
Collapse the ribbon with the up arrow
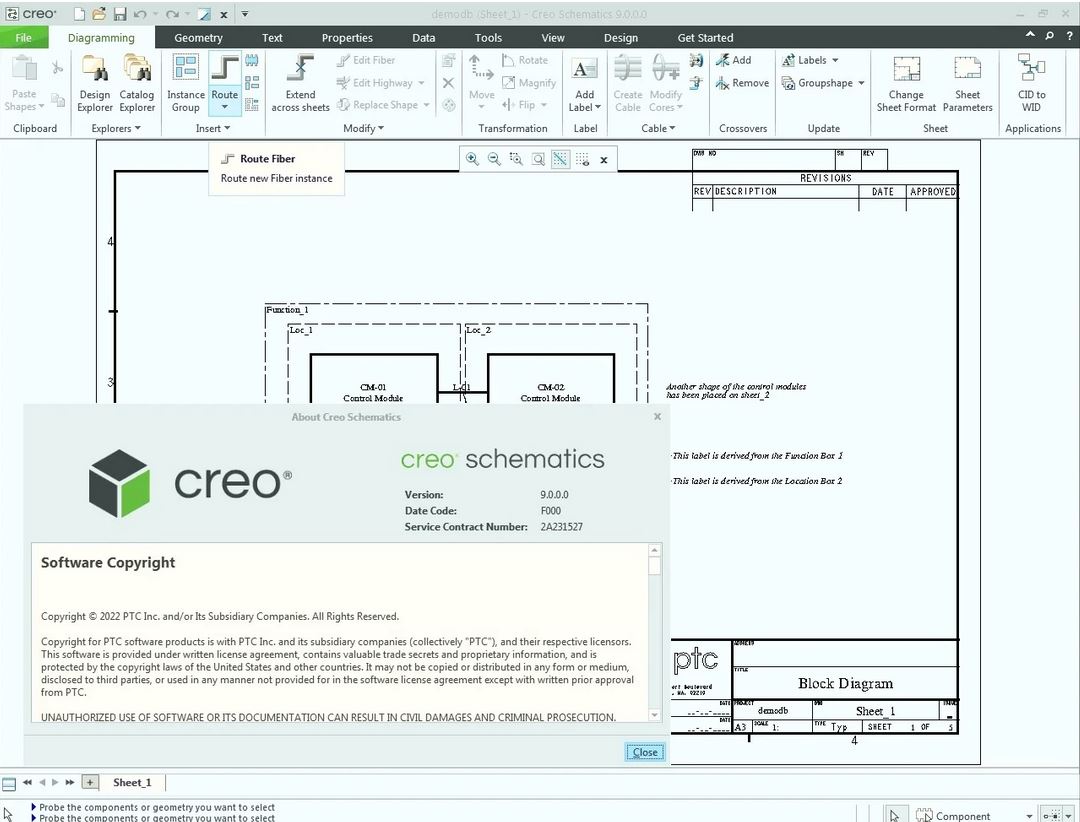pyautogui.click(x=1030, y=35)
